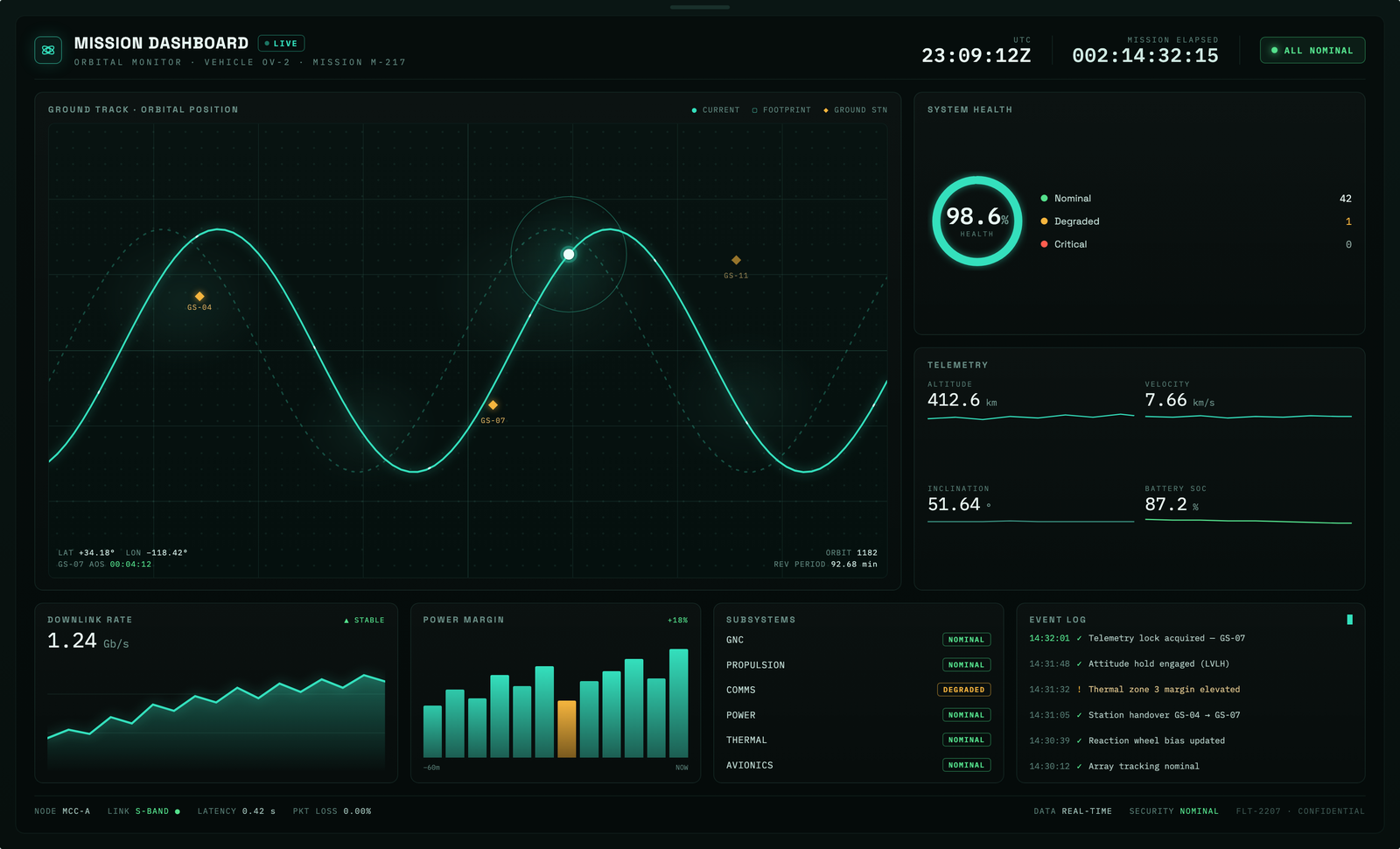This screenshot has width=1400, height=849.
Task: Click the SECURITY NOMINAL status entry
Action: [1173, 811]
